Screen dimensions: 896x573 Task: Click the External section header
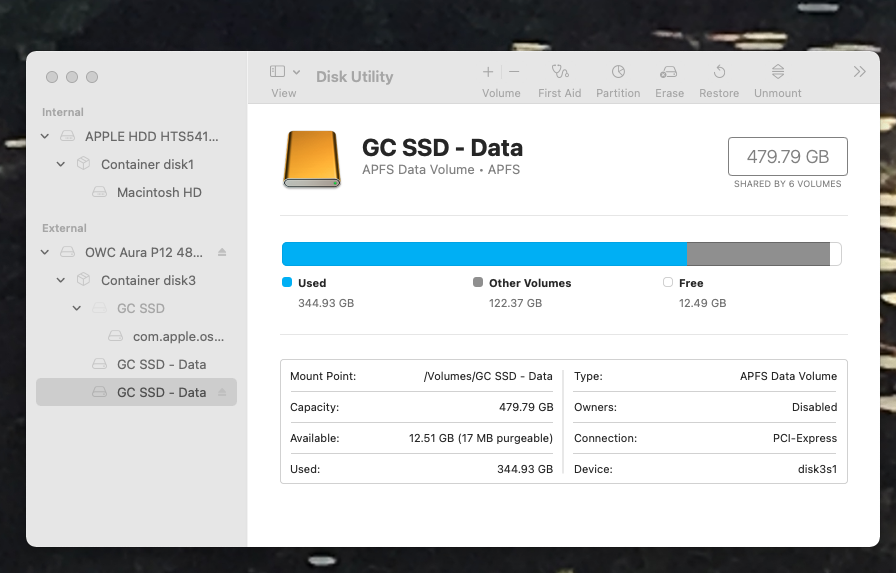pyautogui.click(x=64, y=229)
